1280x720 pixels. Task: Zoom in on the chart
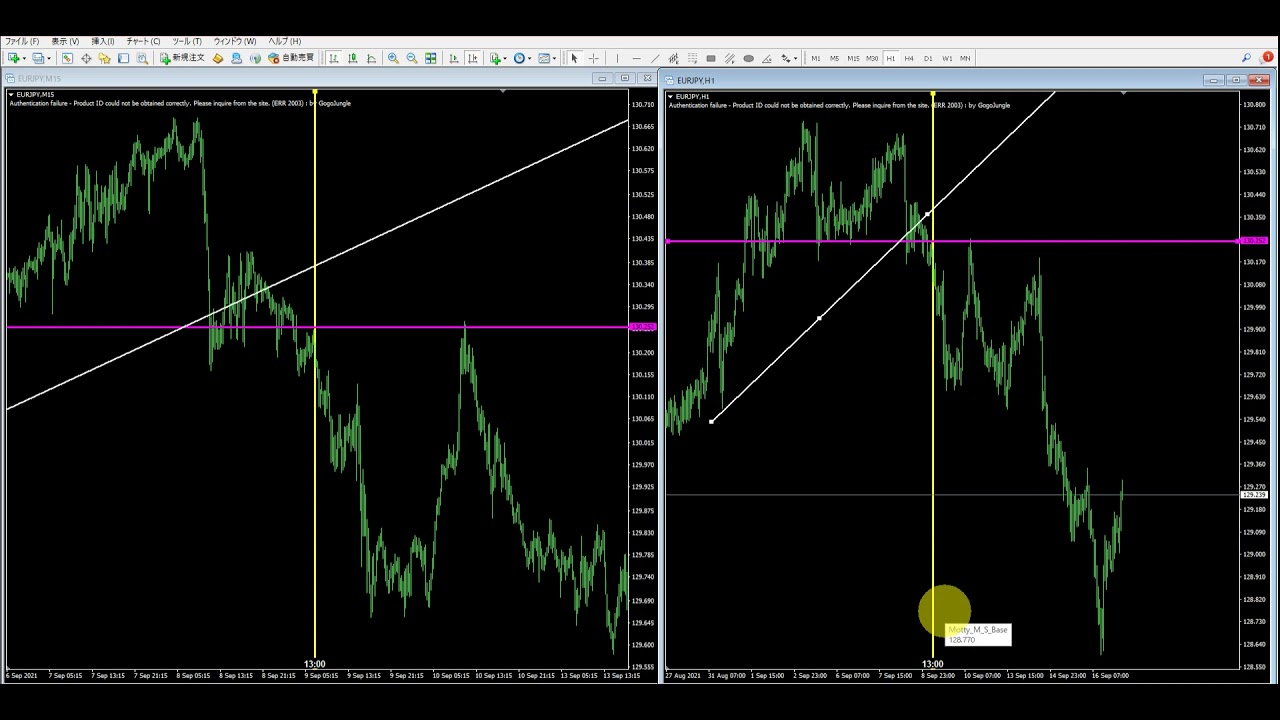pos(393,58)
